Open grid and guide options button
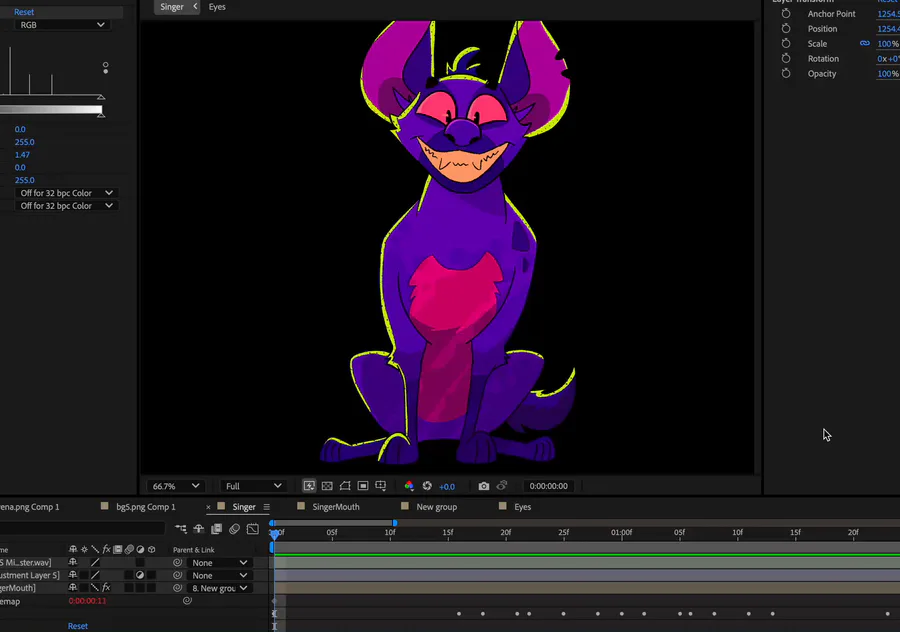The image size is (900, 632). pos(381,486)
